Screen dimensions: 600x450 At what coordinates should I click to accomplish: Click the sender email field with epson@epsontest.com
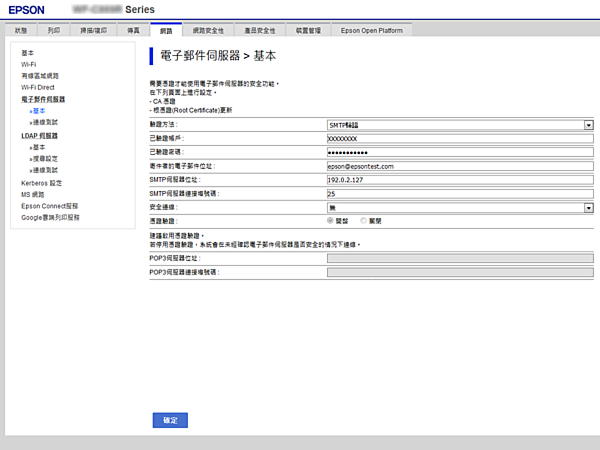point(459,166)
